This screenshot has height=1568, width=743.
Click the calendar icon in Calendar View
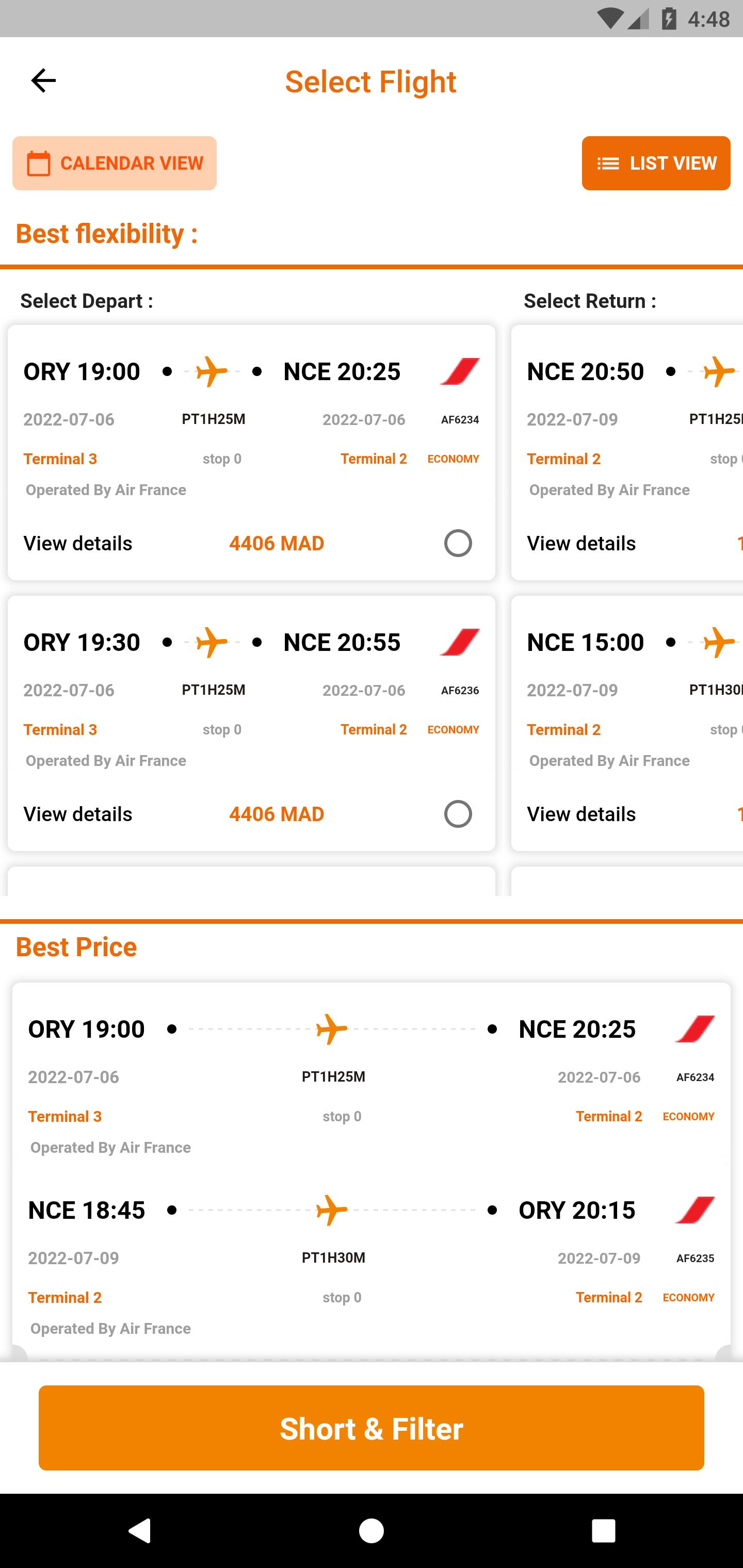point(39,163)
